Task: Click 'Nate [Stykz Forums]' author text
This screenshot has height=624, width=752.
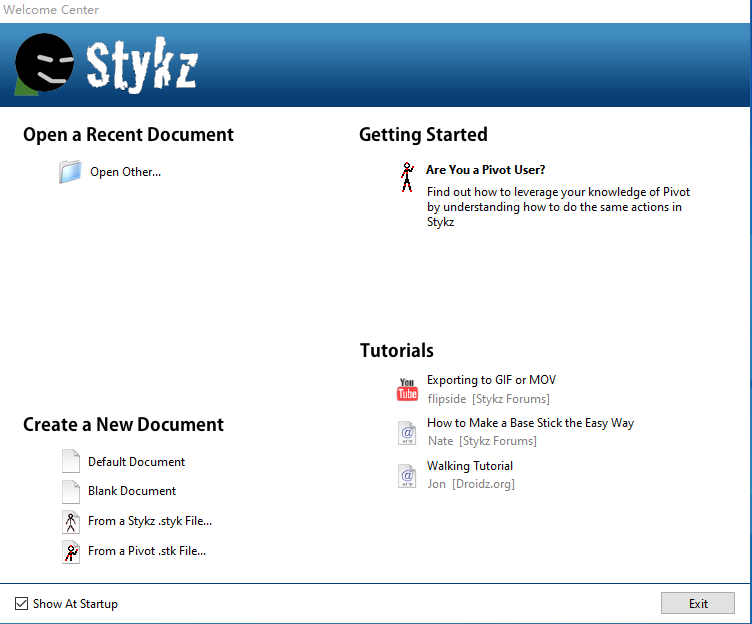Action: click(482, 441)
